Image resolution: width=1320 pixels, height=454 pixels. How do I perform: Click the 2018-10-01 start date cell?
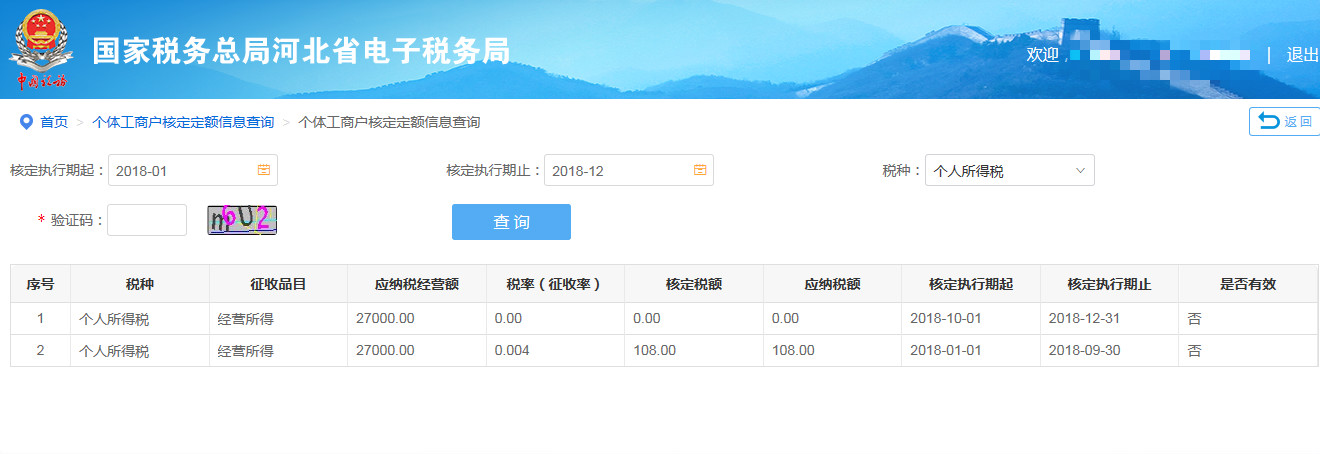tap(971, 319)
